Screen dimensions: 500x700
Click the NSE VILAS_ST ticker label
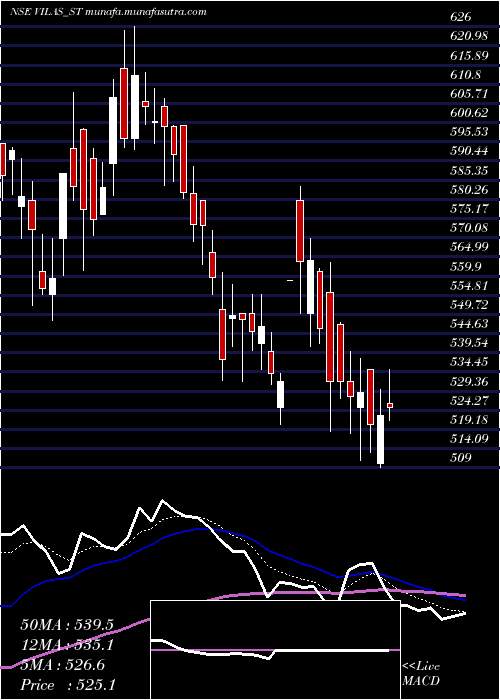pos(45,12)
